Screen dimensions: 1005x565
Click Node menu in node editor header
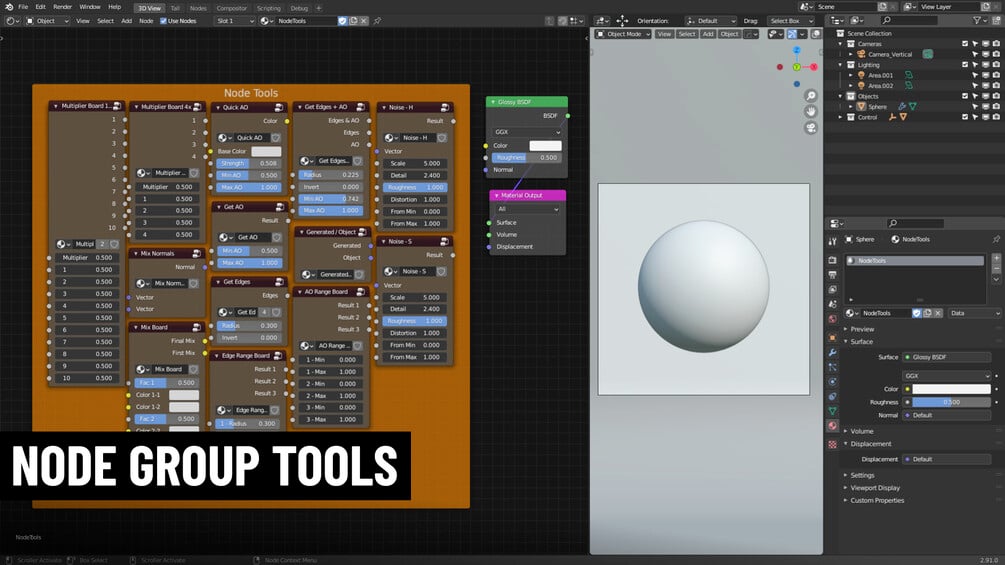tap(146, 20)
